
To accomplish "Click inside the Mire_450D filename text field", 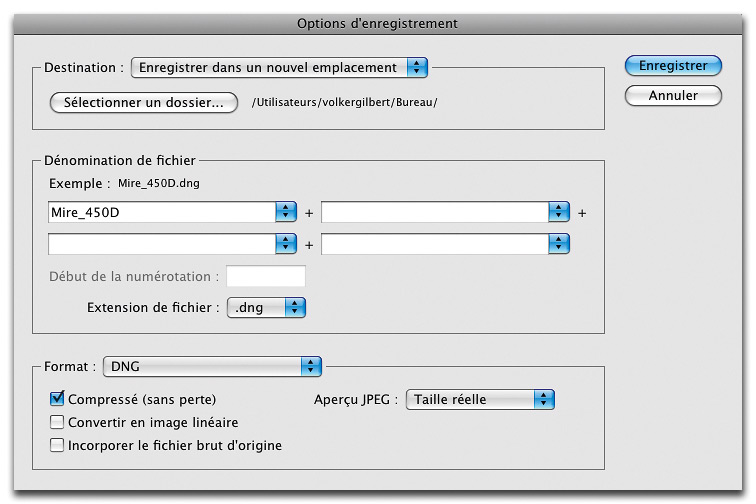I will point(162,212).
